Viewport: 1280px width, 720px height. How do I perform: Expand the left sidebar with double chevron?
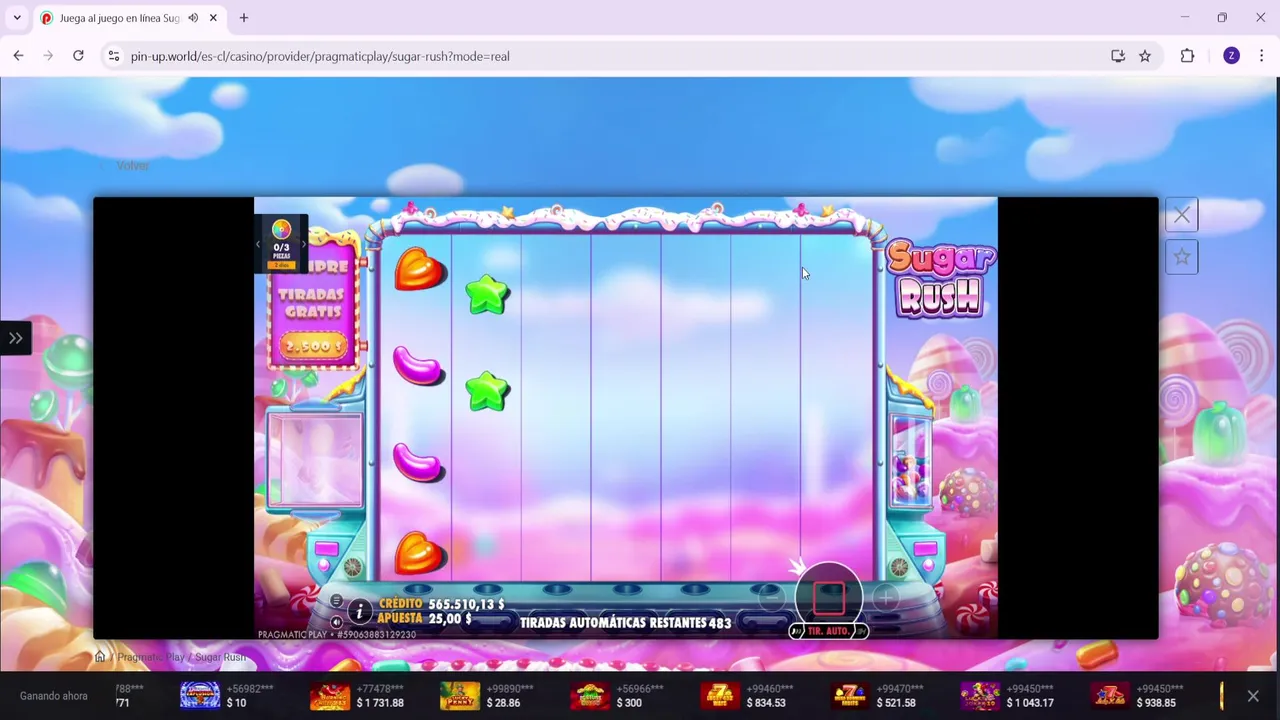click(15, 338)
